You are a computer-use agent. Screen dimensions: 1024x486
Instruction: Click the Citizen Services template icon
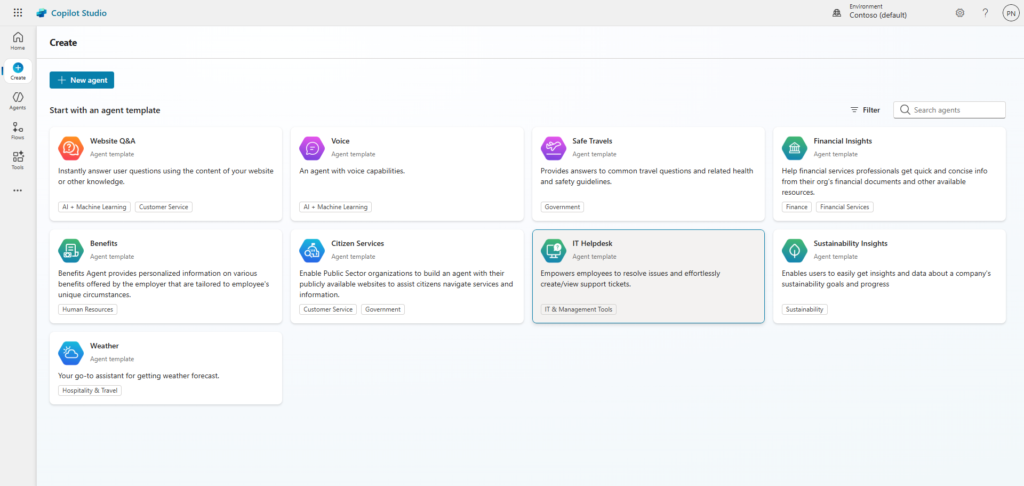click(x=312, y=250)
